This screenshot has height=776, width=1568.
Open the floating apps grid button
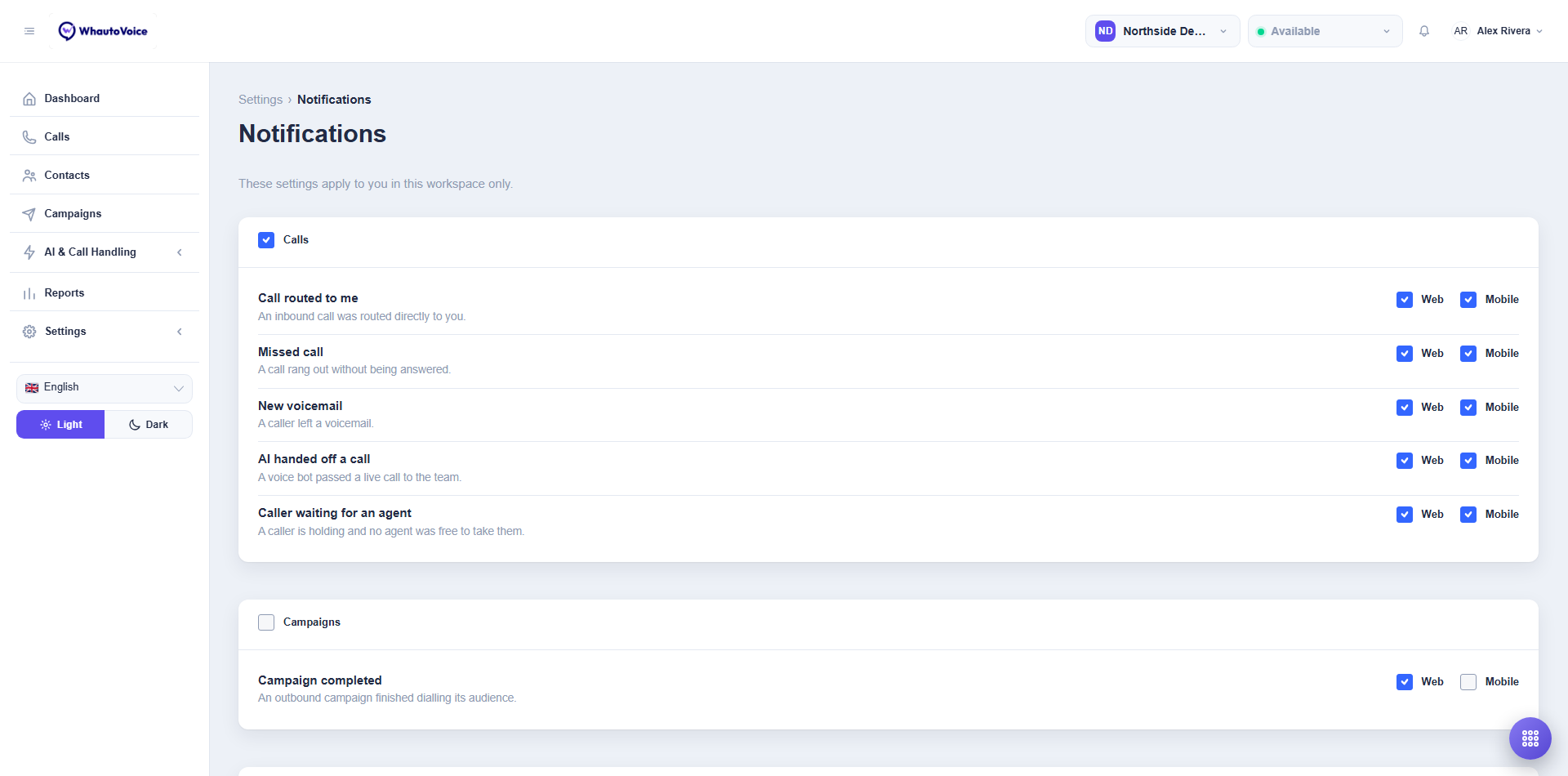1530,738
